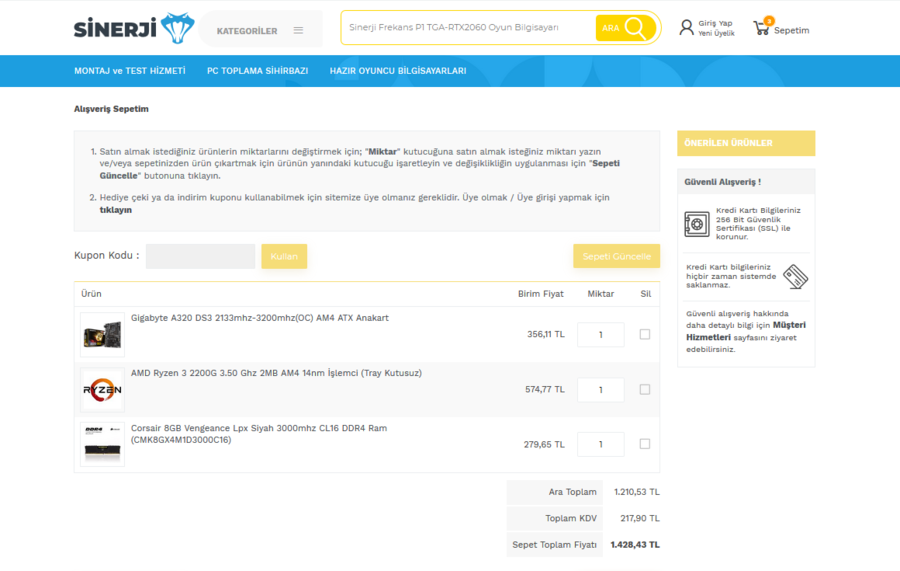Screen dimensions: 900x571
Task: Edit quantity field for Gigabyte A320
Action: (x=600, y=335)
